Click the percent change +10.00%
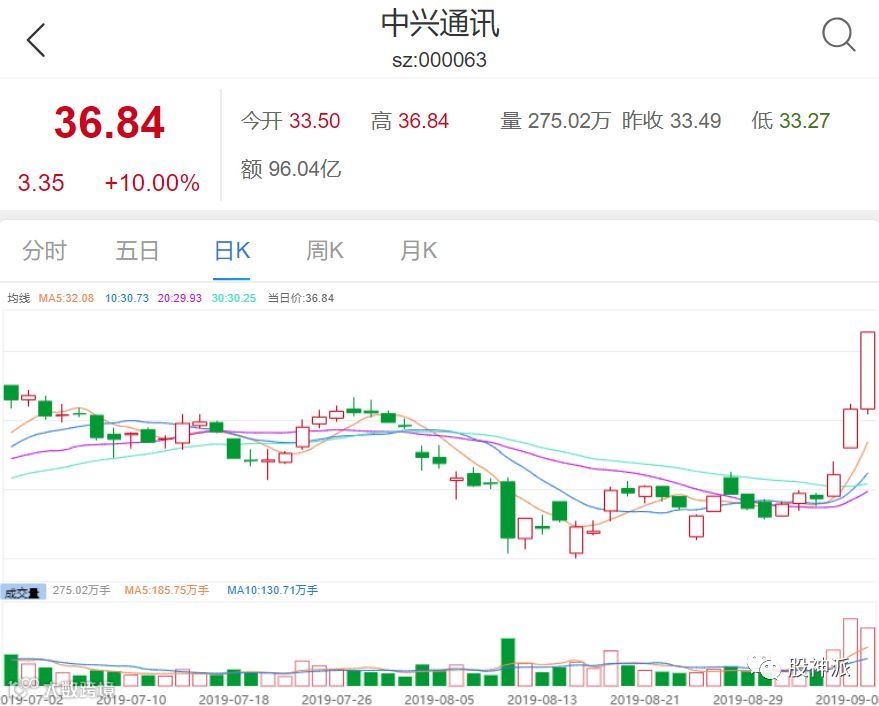Screen dimensions: 879x706 click(x=152, y=183)
